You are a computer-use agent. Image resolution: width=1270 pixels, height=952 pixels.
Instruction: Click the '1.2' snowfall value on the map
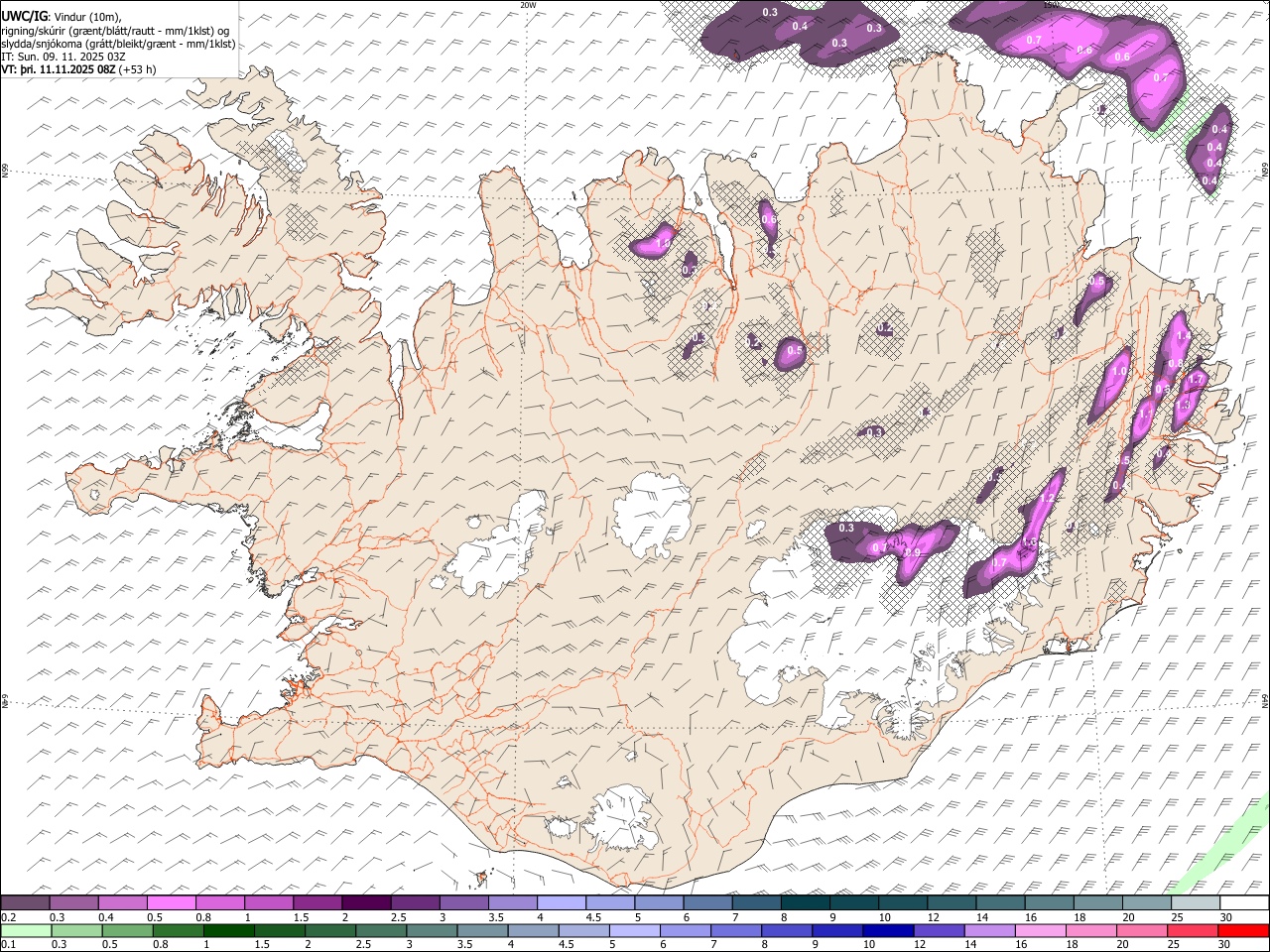coord(1048,498)
